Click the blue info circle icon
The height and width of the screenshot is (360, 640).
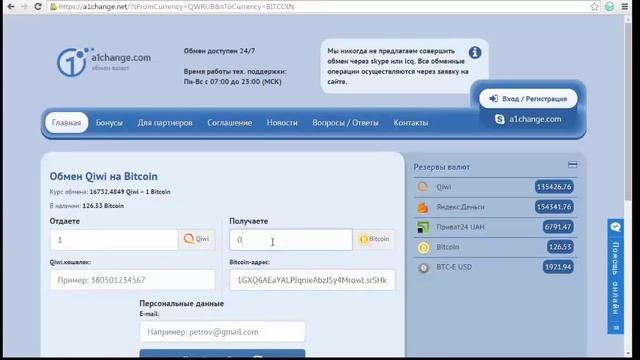[x=475, y=53]
